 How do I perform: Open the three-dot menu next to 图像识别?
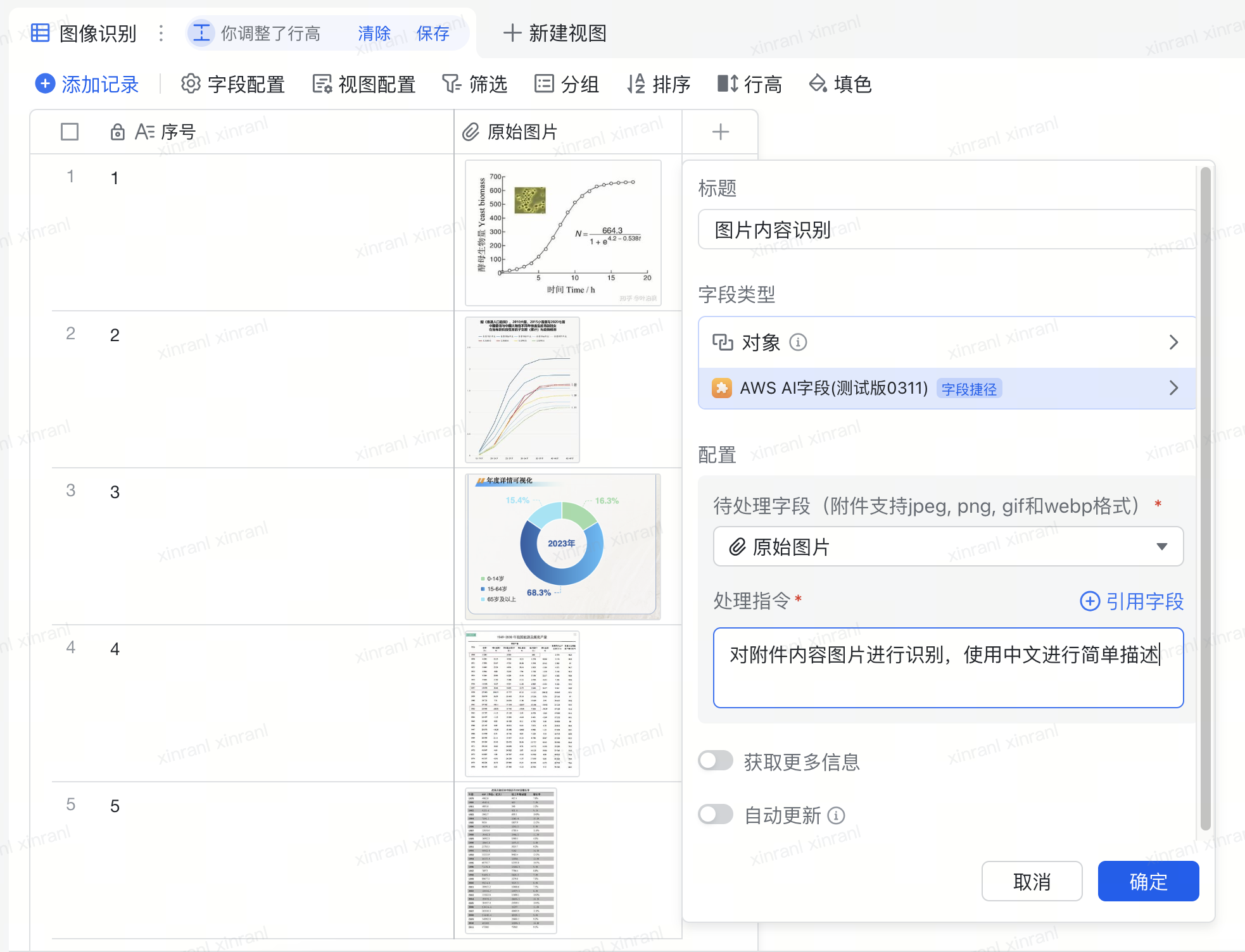point(161,33)
